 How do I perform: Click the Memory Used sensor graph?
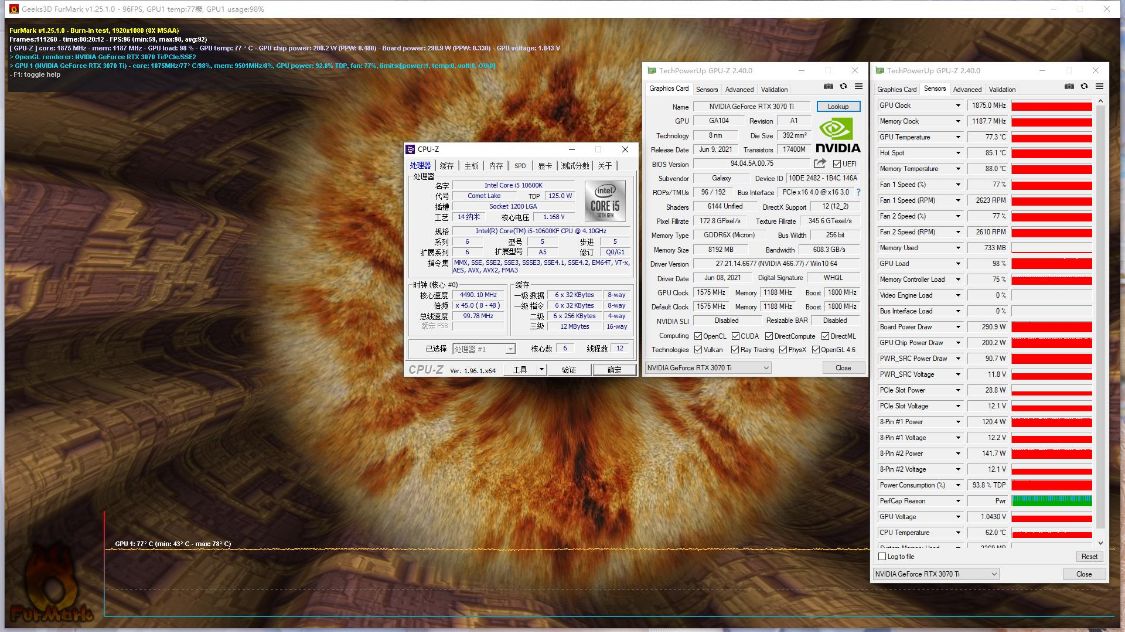coord(1051,247)
